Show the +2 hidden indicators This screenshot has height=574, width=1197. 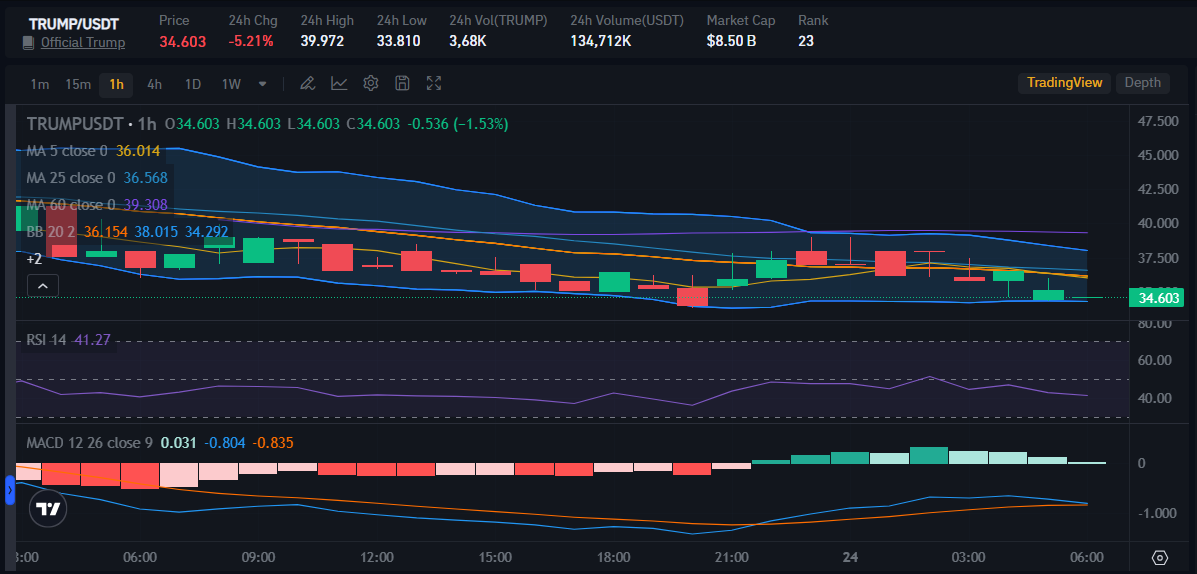coord(34,259)
